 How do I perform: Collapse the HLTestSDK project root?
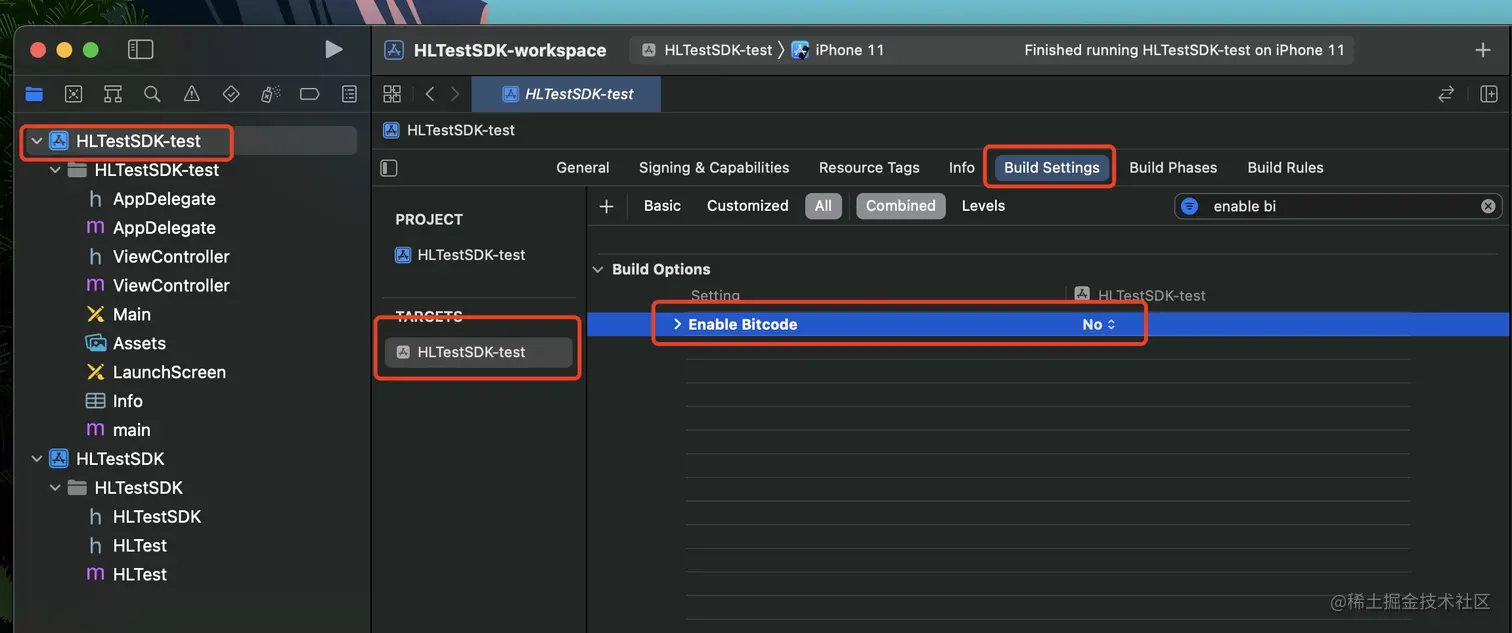tap(37, 459)
